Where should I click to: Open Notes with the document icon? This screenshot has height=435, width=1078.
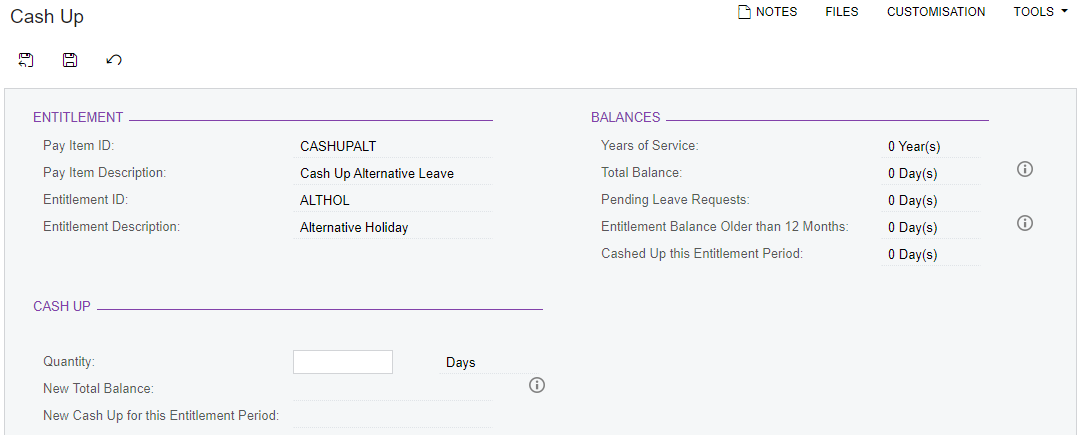tap(767, 12)
